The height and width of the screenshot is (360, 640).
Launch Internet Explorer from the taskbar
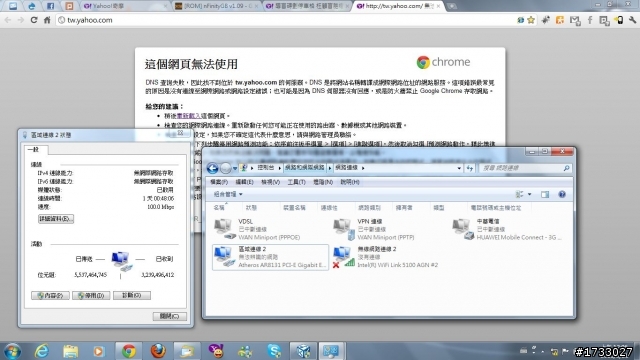click(42, 351)
